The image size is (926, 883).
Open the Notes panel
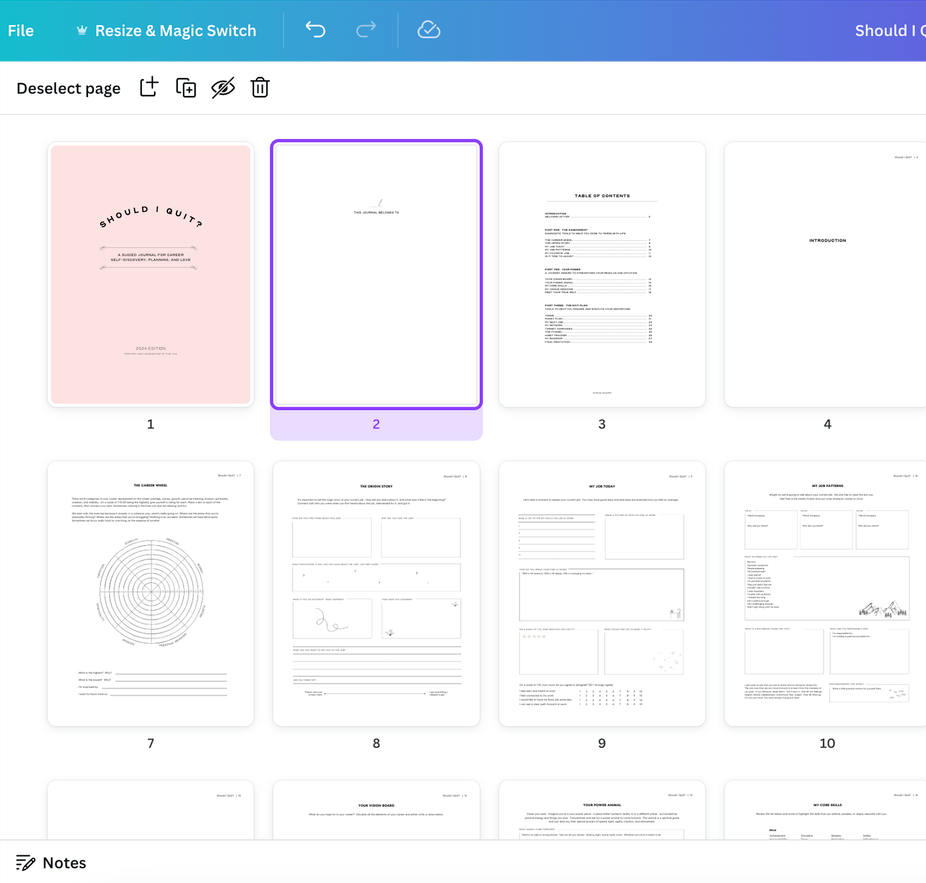64,863
